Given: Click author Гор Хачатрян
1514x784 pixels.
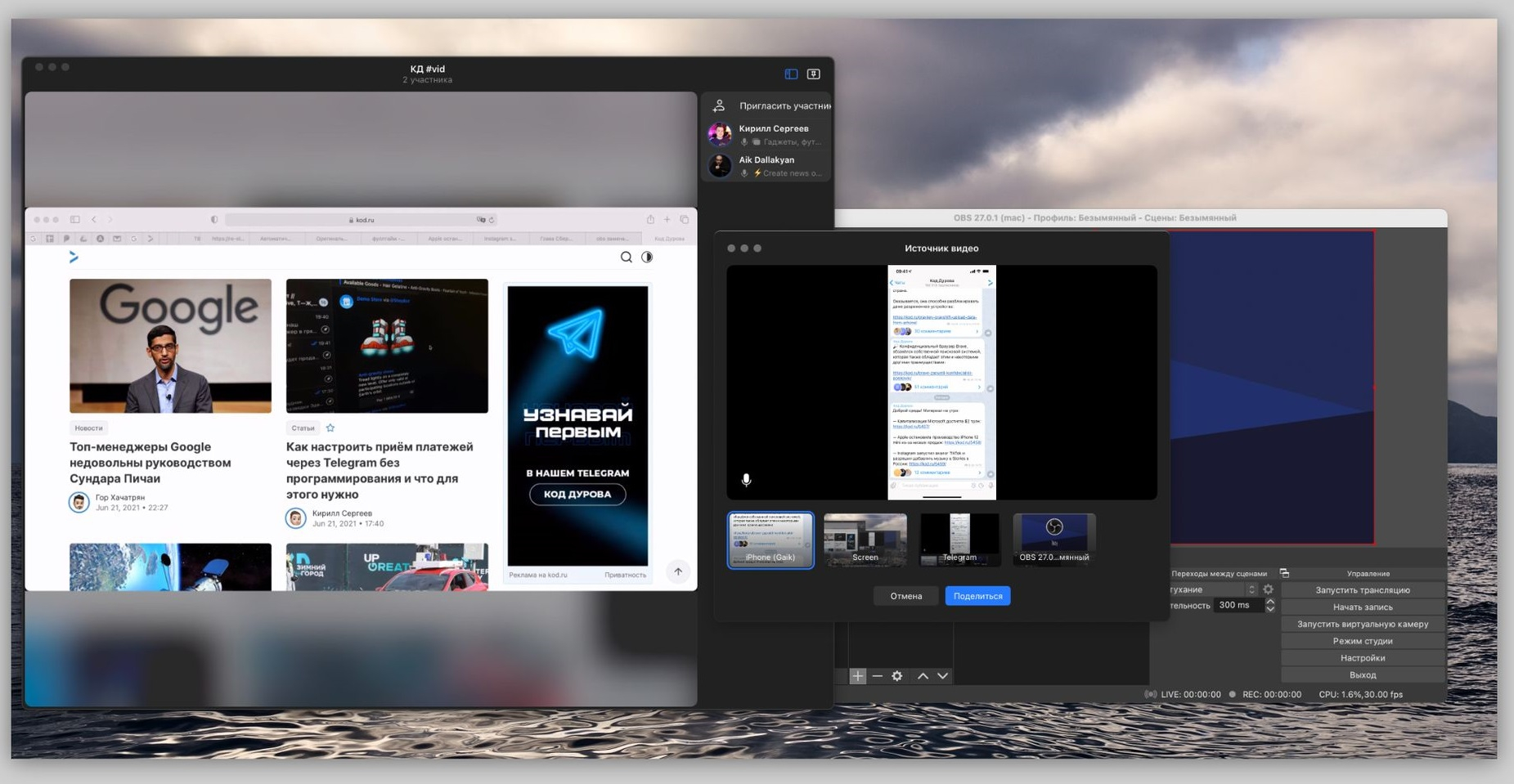Looking at the screenshot, I should click(120, 497).
